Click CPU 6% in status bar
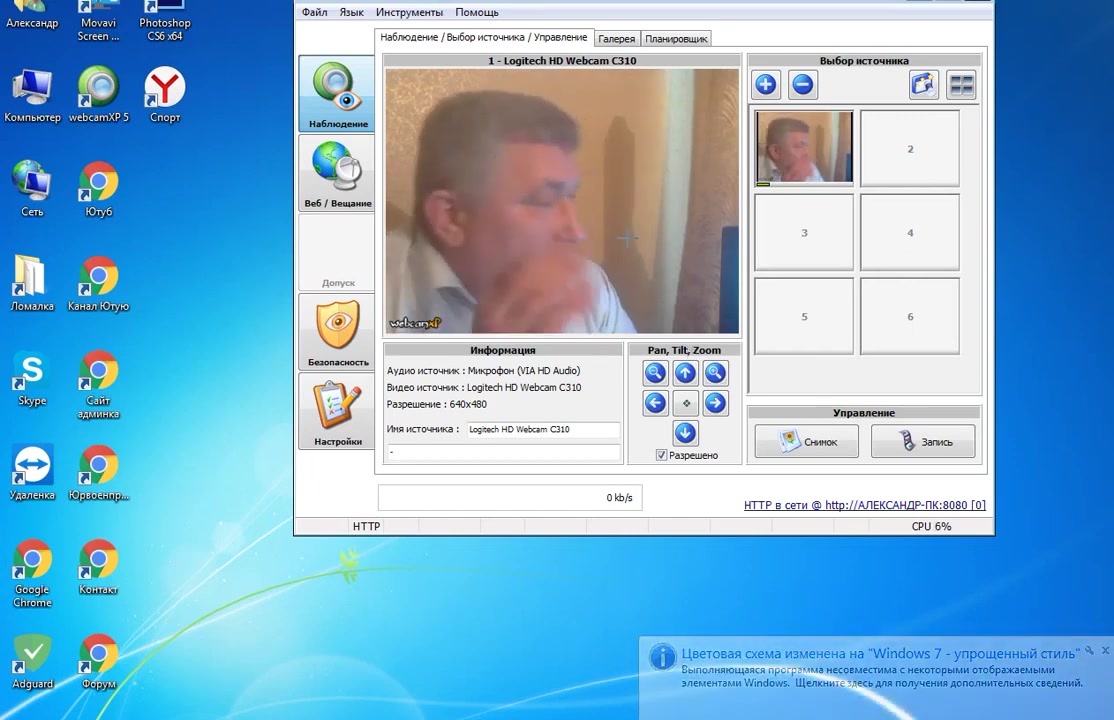The width and height of the screenshot is (1114, 720). pyautogui.click(x=931, y=527)
